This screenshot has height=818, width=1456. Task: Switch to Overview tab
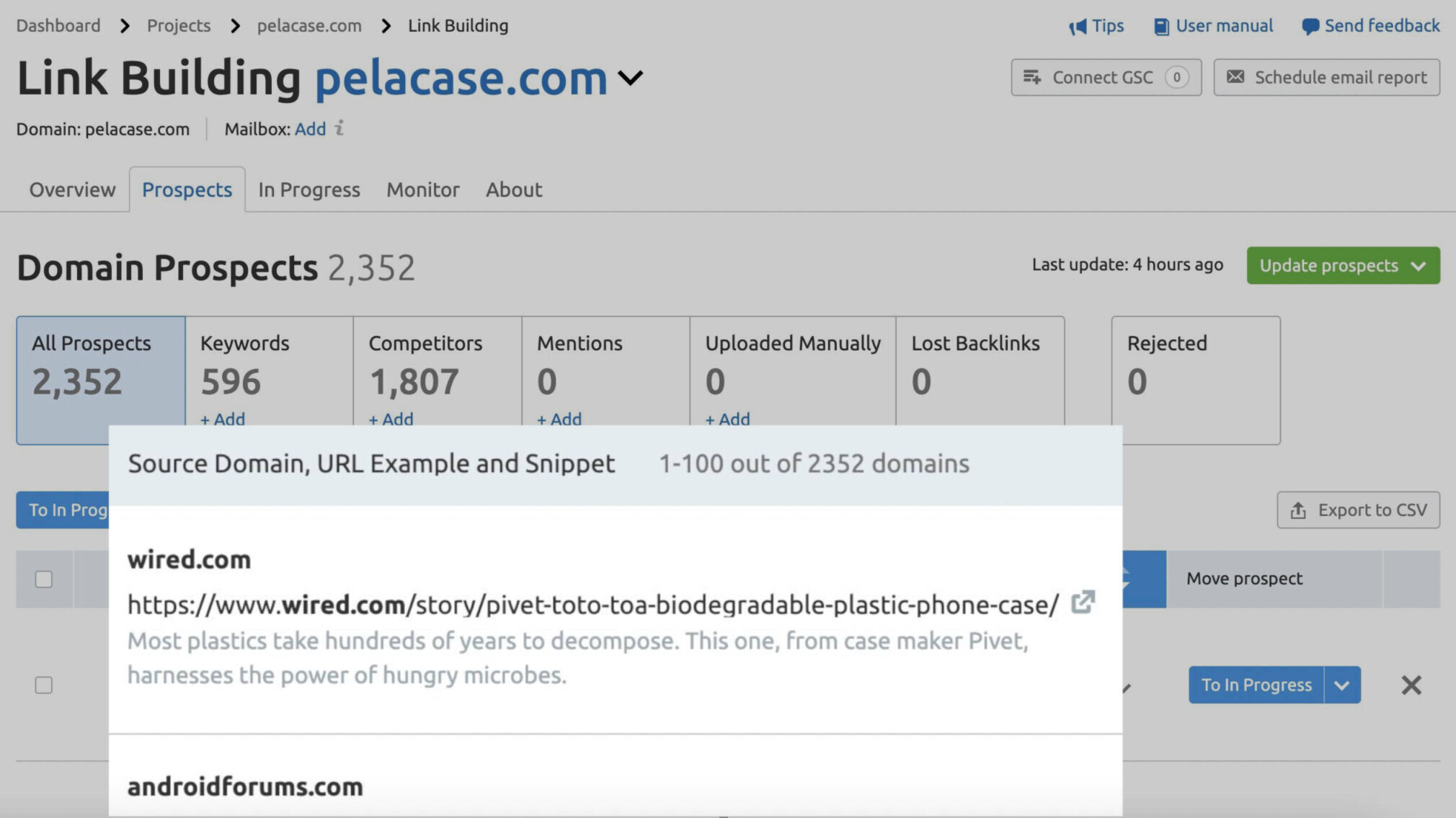[x=72, y=189]
